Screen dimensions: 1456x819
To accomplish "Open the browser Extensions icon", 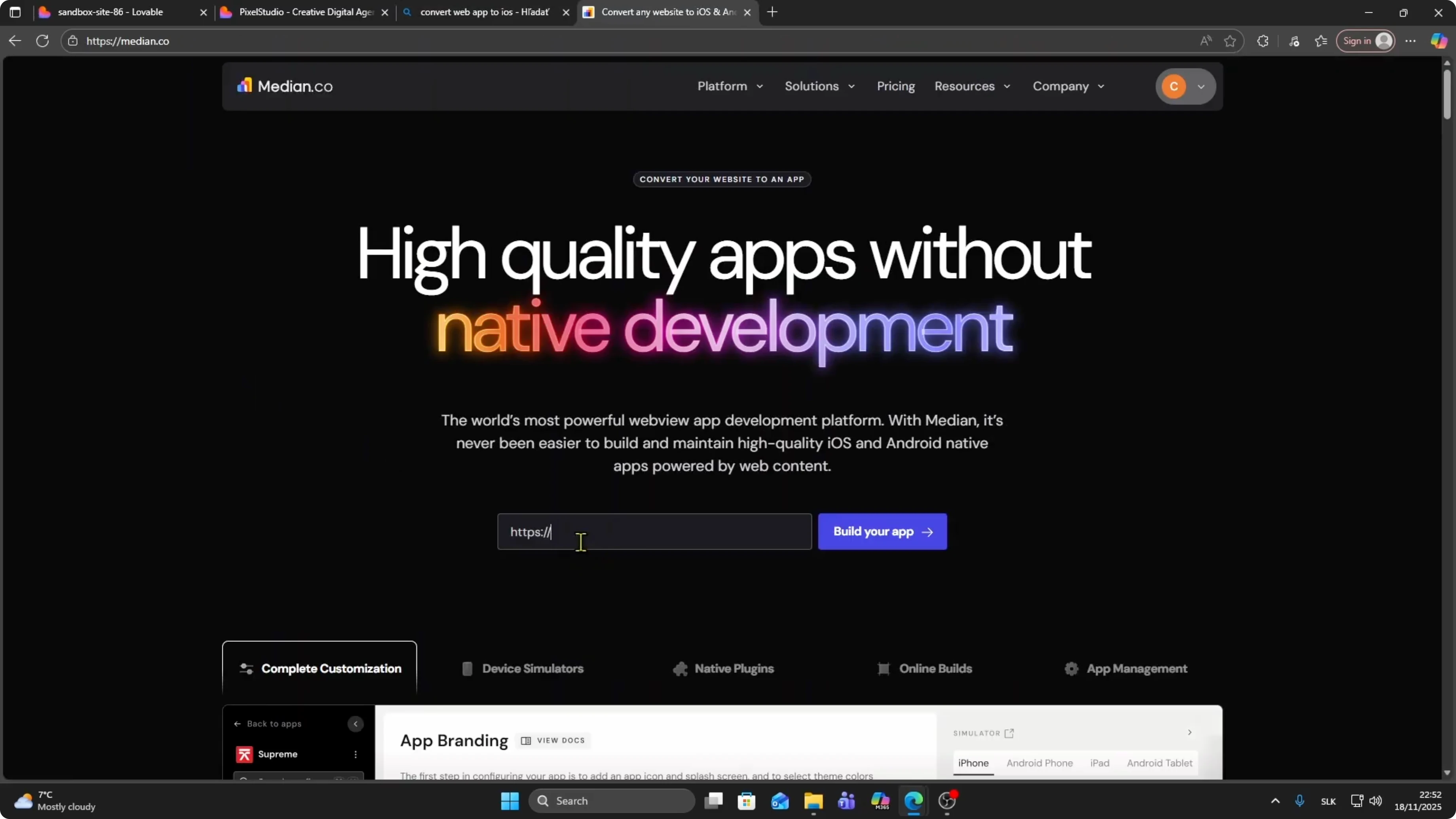I will coord(1263,41).
